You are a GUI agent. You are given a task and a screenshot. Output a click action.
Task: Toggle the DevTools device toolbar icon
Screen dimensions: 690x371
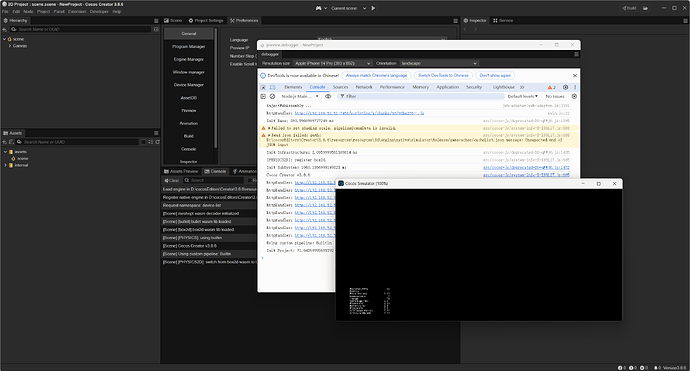(x=272, y=87)
